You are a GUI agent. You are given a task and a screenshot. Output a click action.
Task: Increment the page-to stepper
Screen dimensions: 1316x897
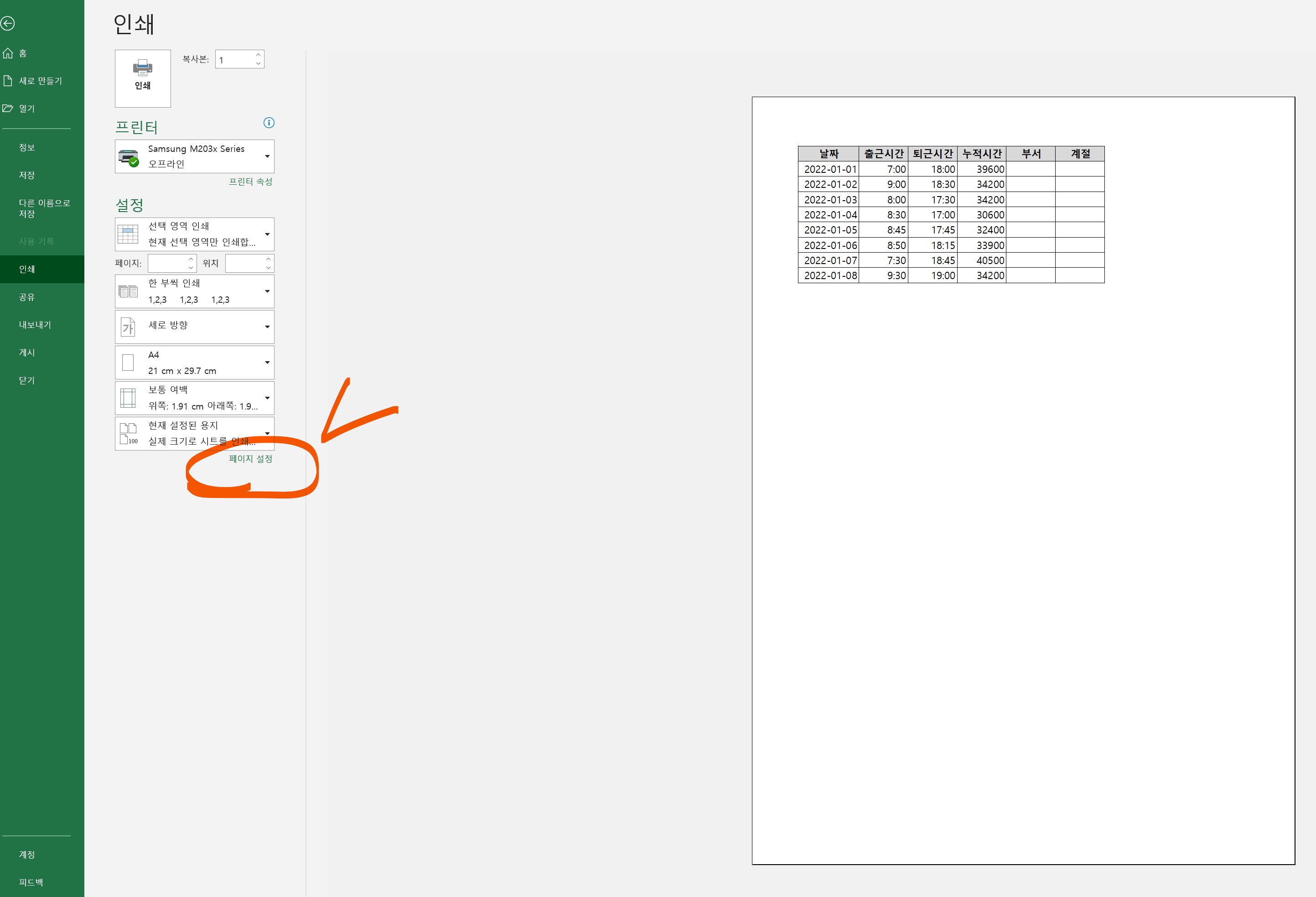coord(269,259)
